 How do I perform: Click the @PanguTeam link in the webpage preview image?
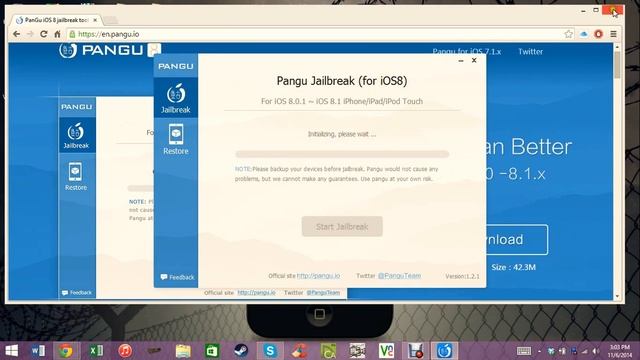tap(323, 293)
